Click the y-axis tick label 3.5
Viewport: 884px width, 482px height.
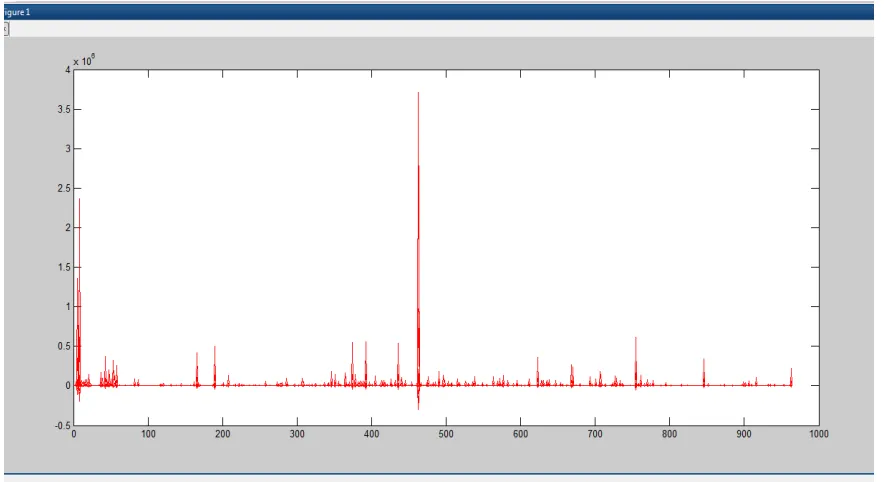coord(64,109)
